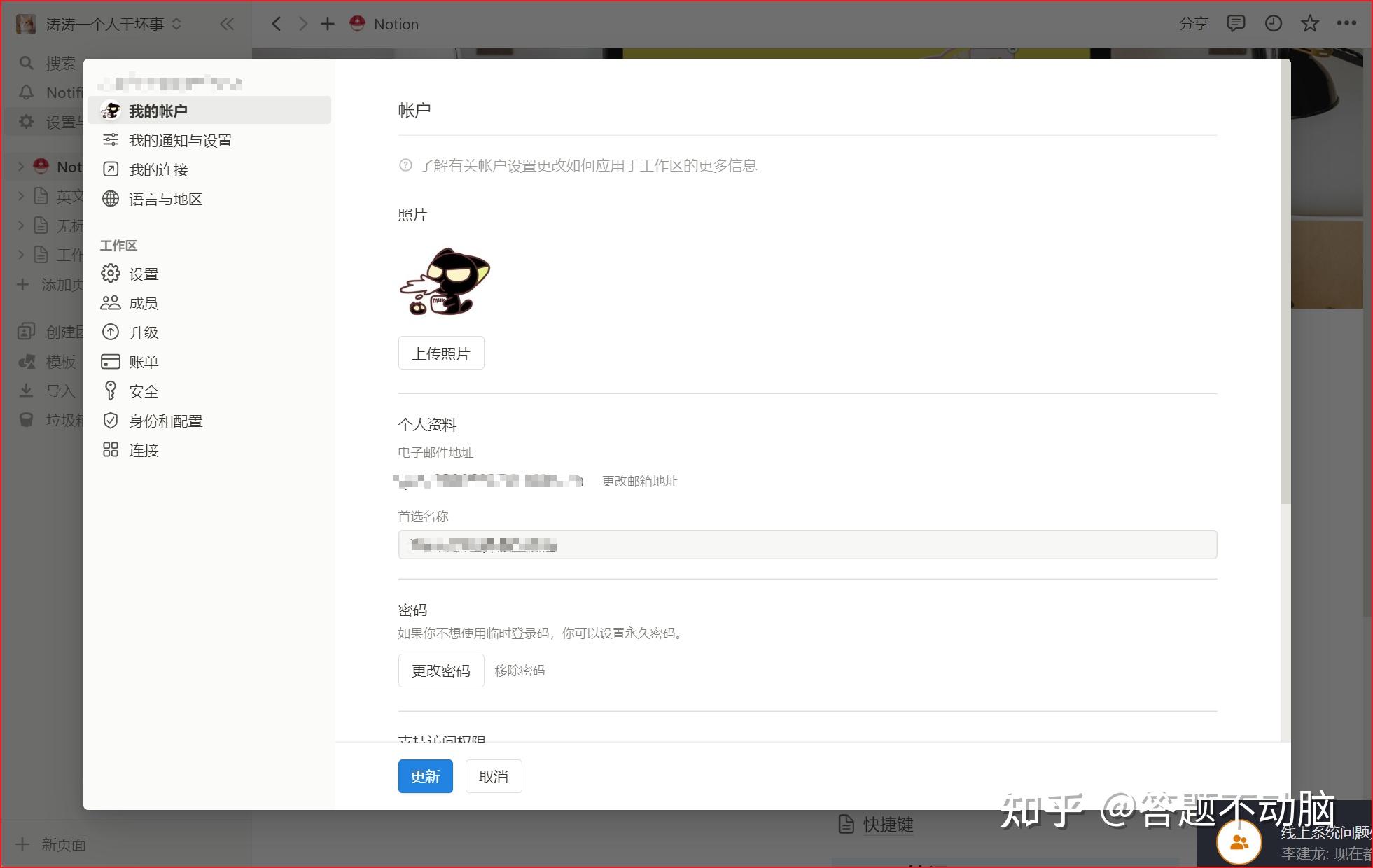Screen dimensions: 1373x868
Task: Click the 上传照片 upload button
Action: point(441,353)
